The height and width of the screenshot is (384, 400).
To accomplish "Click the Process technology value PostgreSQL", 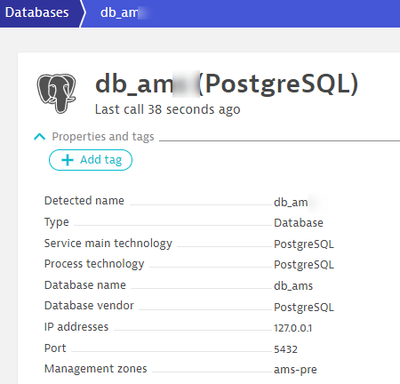I will click(304, 265).
